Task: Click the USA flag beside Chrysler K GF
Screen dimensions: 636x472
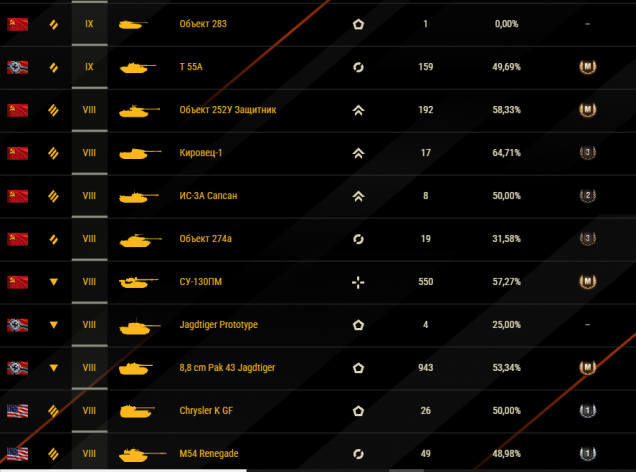Action: point(17,411)
